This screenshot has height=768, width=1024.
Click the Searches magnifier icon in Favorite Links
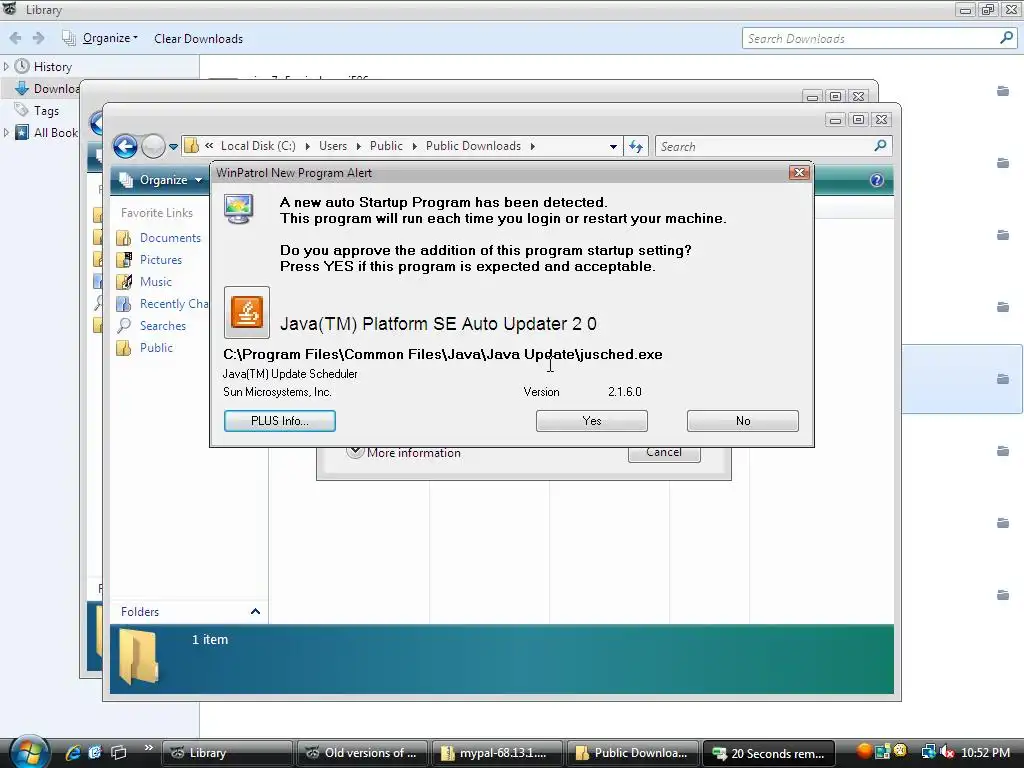click(124, 326)
